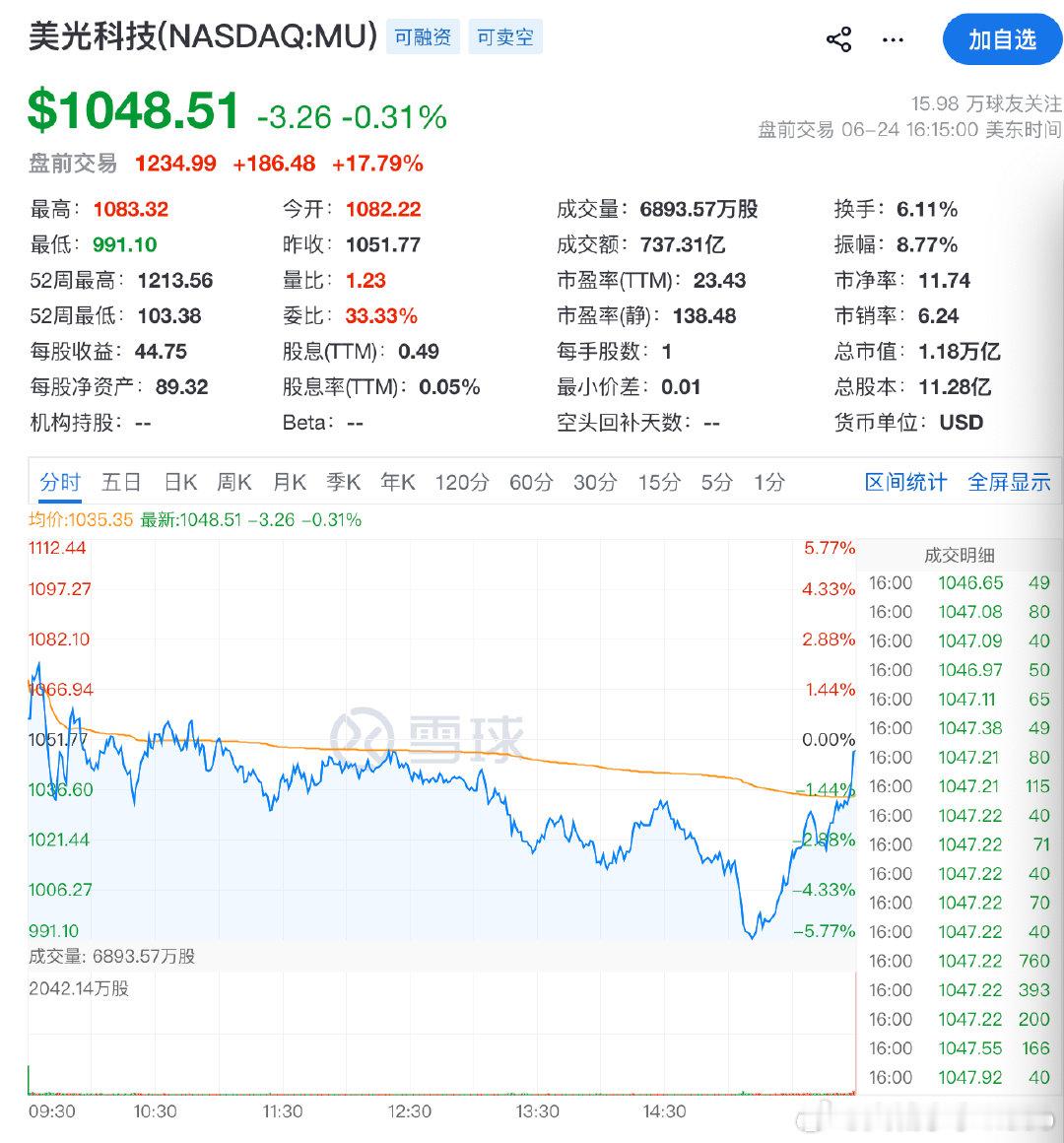Click the pre-market price 1234.99
Viewport: 1064px width, 1143px height.
(x=175, y=164)
